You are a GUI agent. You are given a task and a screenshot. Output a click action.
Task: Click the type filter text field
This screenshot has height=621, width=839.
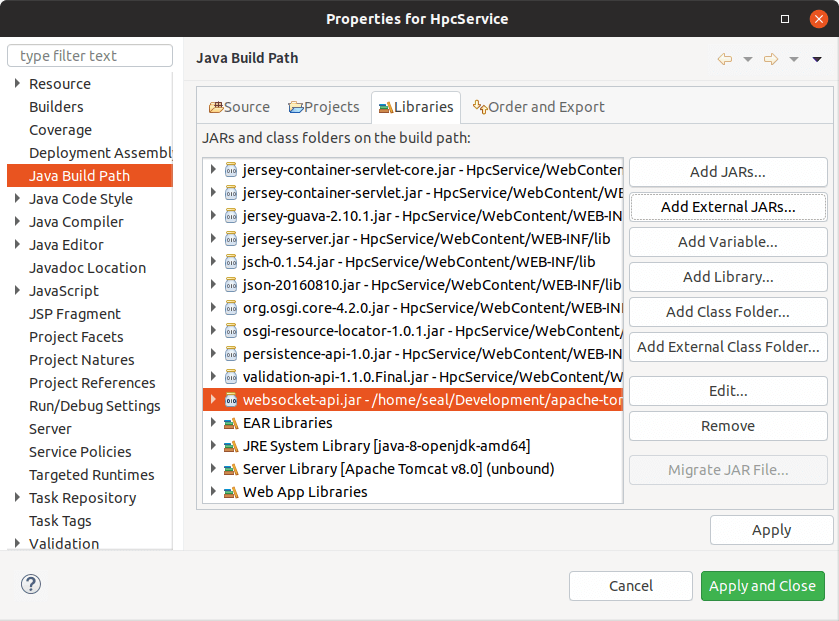[x=90, y=56]
